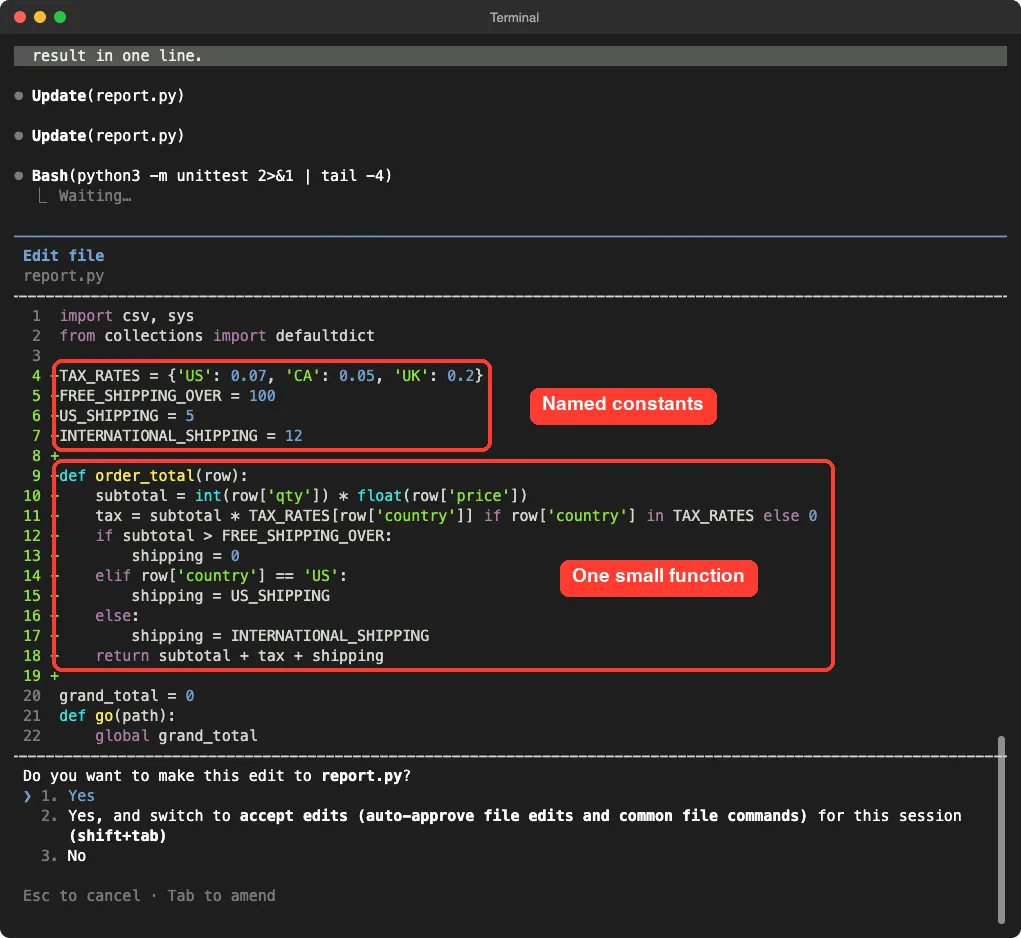This screenshot has width=1021, height=938.
Task: Click the TAX_RATES dictionary line
Action: point(271,376)
